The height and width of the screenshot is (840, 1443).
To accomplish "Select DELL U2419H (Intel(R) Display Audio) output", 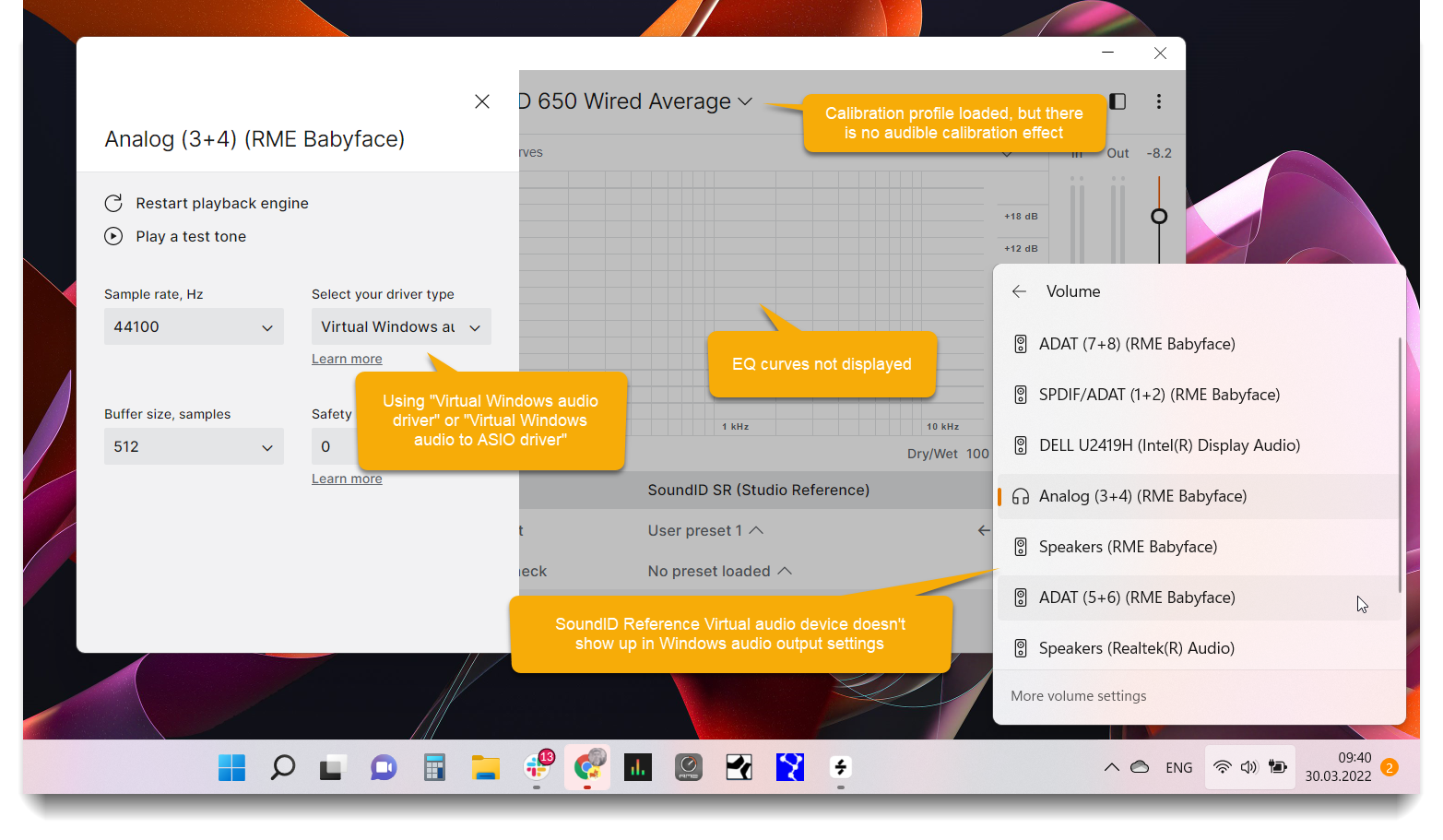I will (x=1199, y=445).
